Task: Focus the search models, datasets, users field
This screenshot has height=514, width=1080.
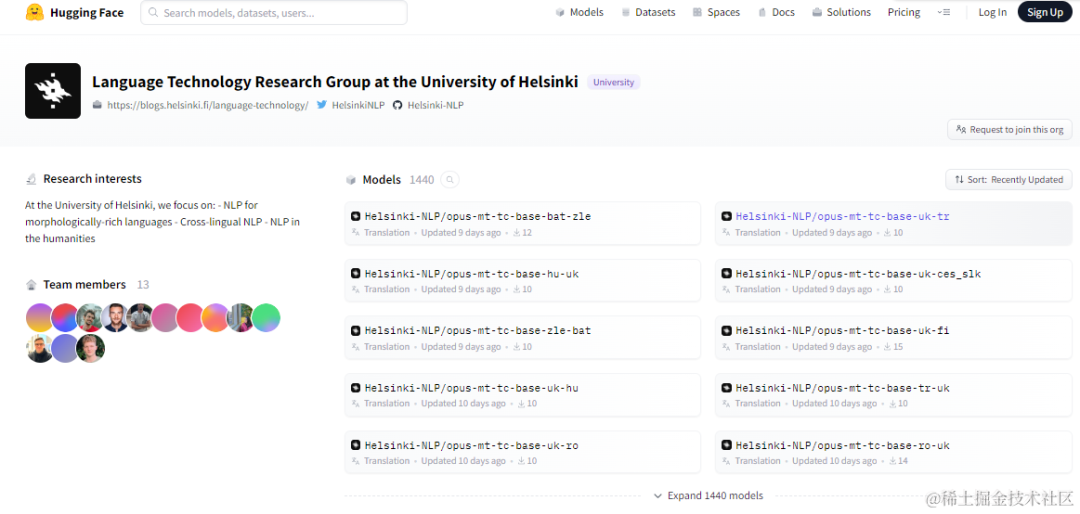Action: coord(273,12)
